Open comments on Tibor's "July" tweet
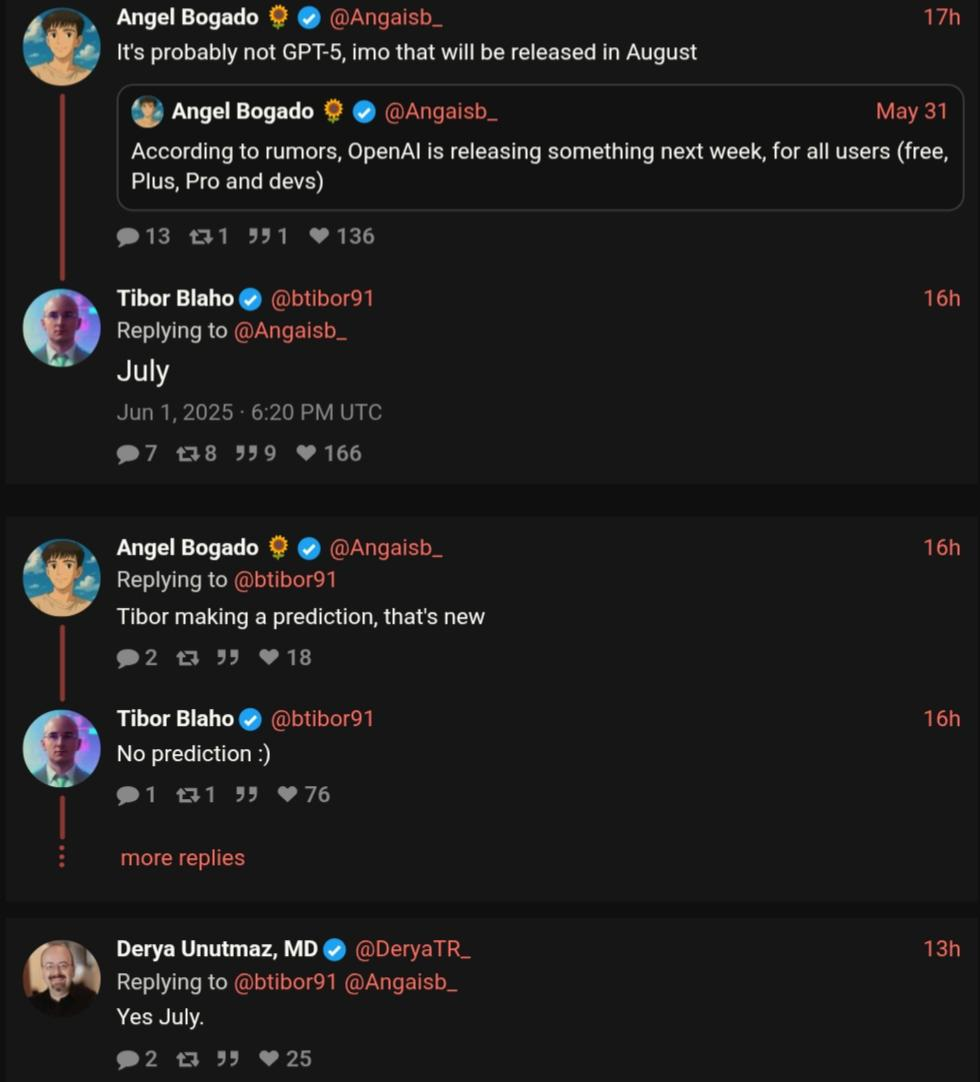This screenshot has width=980, height=1082. pos(137,453)
